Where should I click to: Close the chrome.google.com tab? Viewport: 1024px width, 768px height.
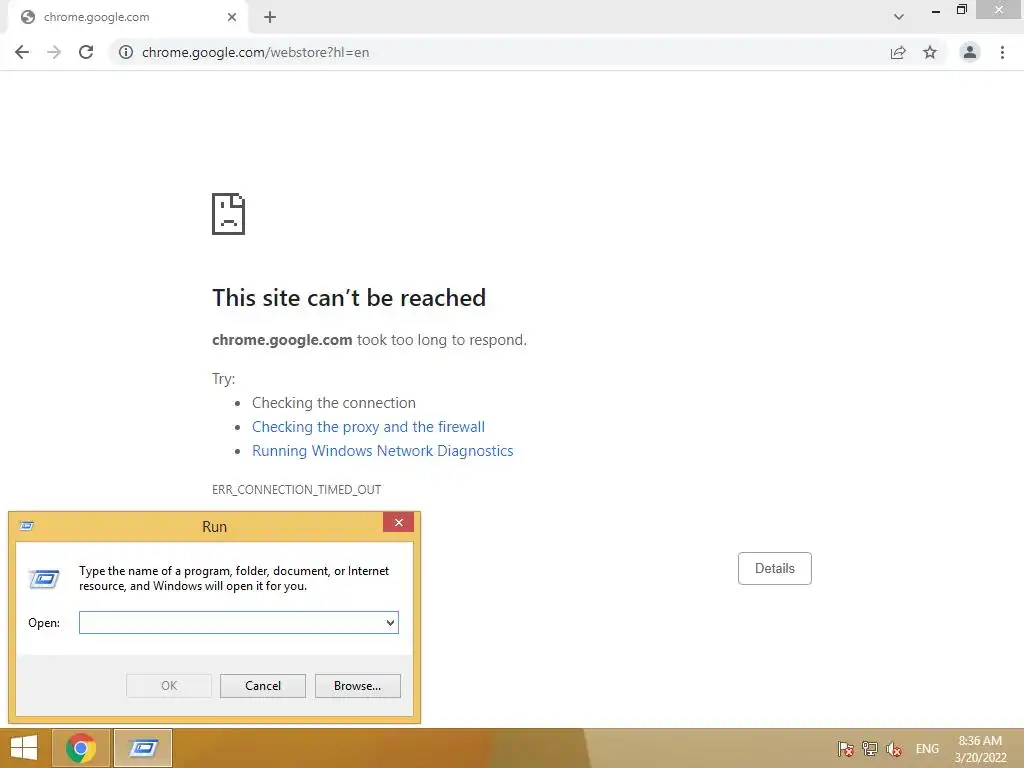pyautogui.click(x=232, y=17)
